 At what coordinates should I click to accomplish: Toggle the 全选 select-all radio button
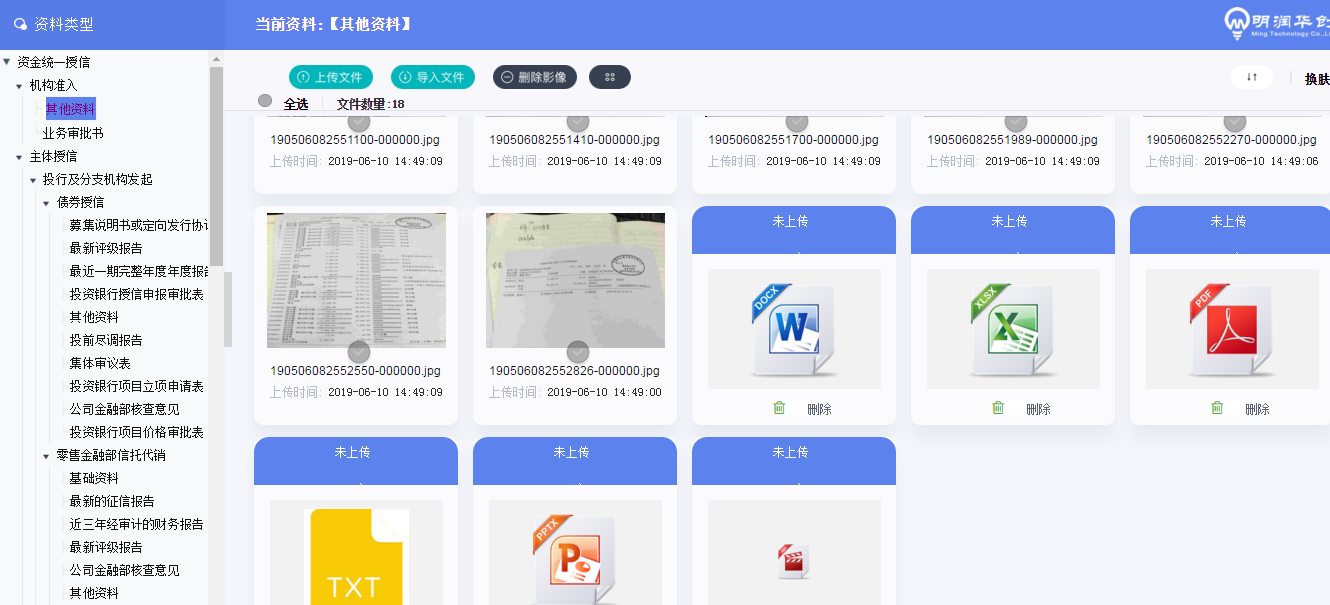tap(265, 101)
